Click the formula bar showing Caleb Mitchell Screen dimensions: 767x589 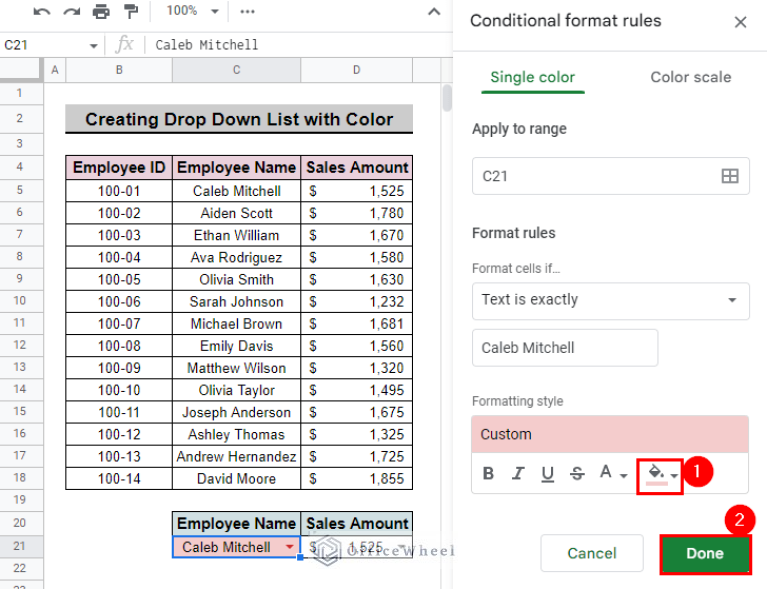click(x=298, y=45)
